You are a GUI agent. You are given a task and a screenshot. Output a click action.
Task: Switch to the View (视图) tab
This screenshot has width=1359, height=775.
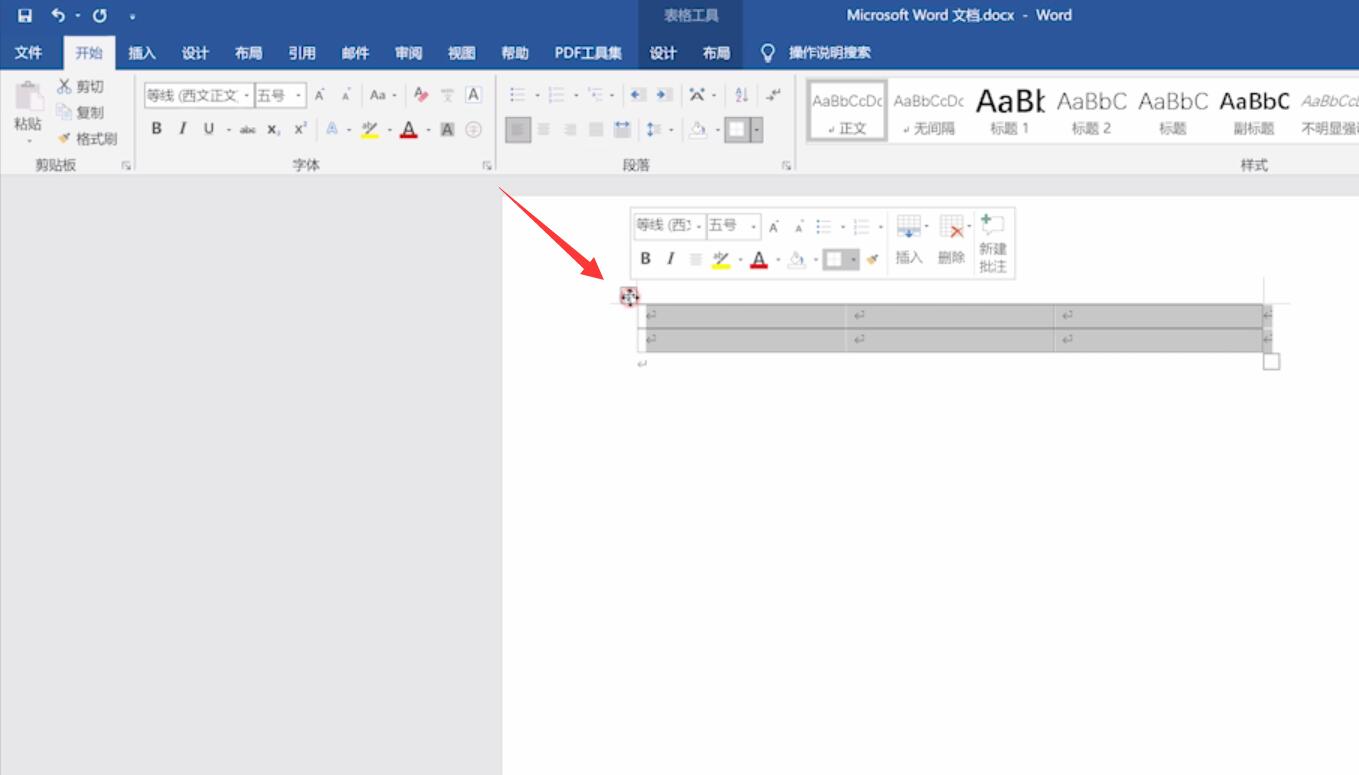click(461, 53)
